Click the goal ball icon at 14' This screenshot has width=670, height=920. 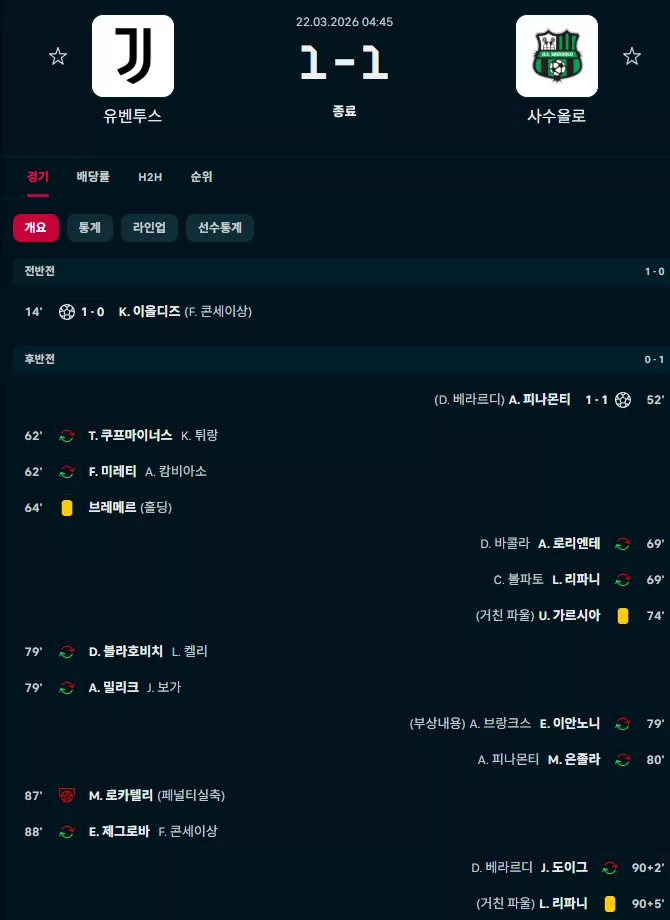pos(67,312)
